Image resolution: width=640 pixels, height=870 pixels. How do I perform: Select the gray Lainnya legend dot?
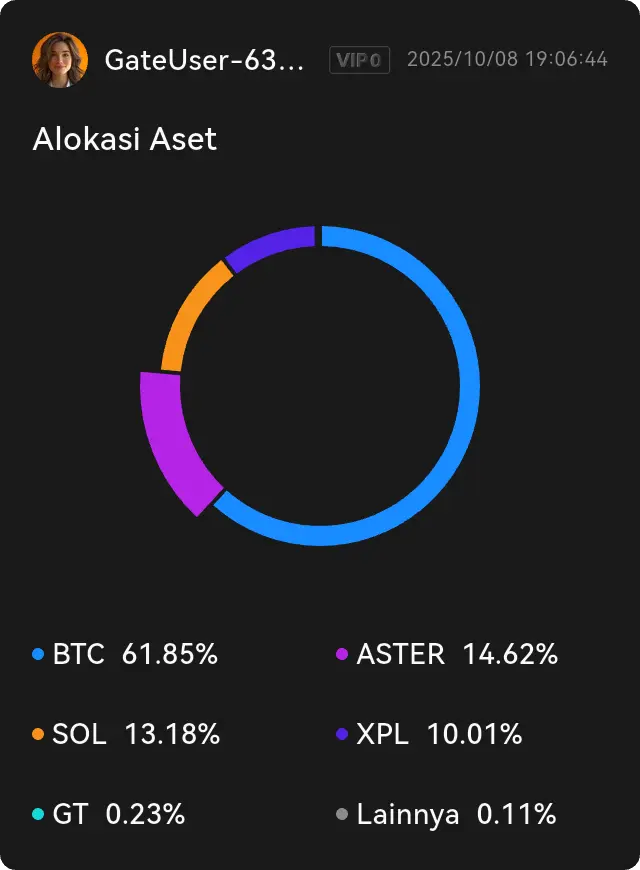[x=342, y=815]
